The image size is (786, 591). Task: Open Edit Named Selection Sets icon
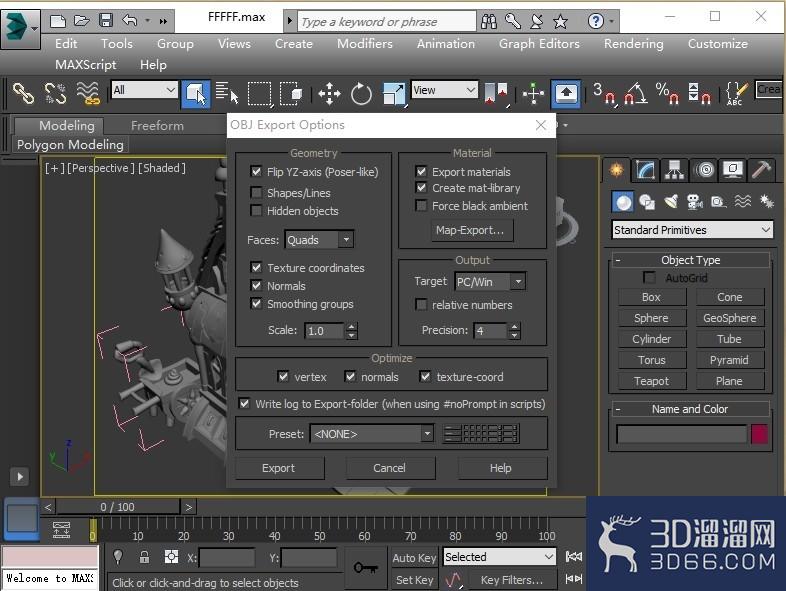coord(736,93)
